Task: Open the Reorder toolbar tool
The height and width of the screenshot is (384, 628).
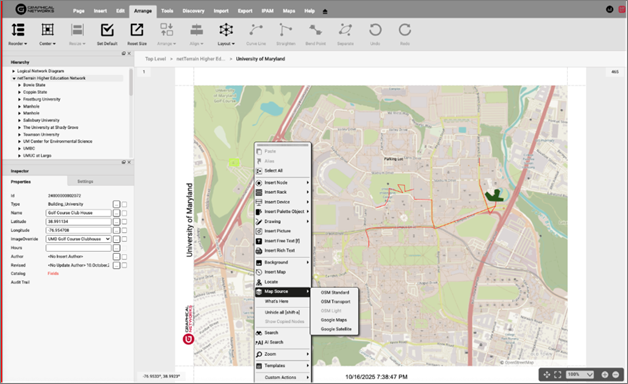Action: point(18,34)
